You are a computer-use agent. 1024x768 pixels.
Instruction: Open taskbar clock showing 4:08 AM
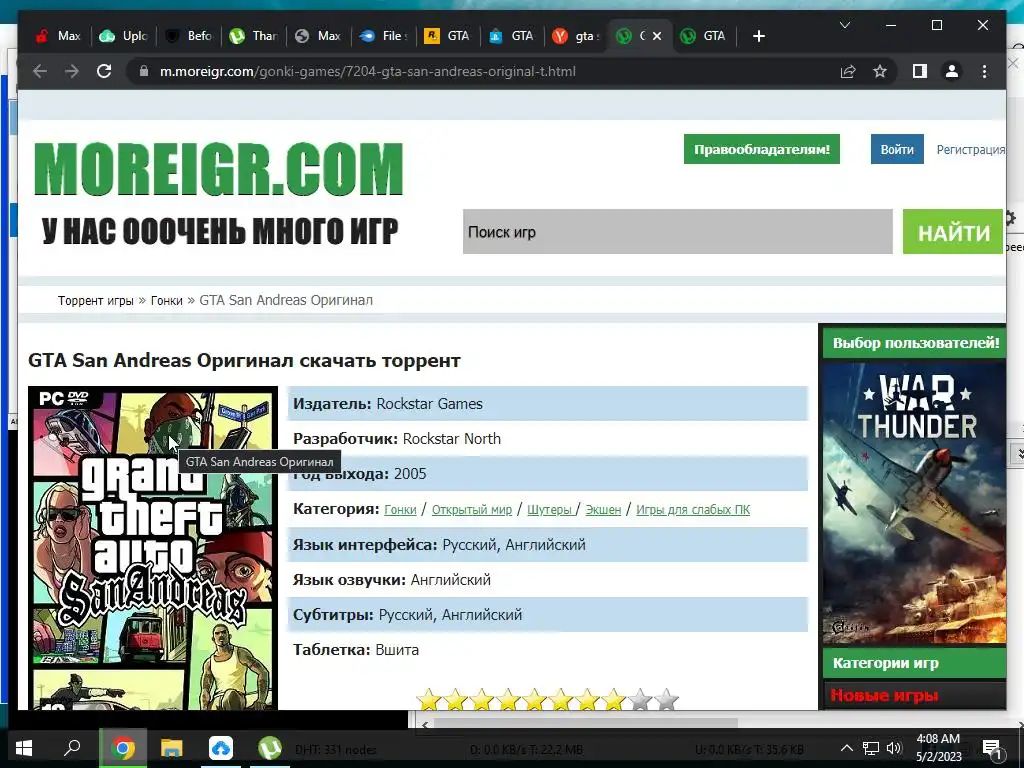[x=938, y=748]
